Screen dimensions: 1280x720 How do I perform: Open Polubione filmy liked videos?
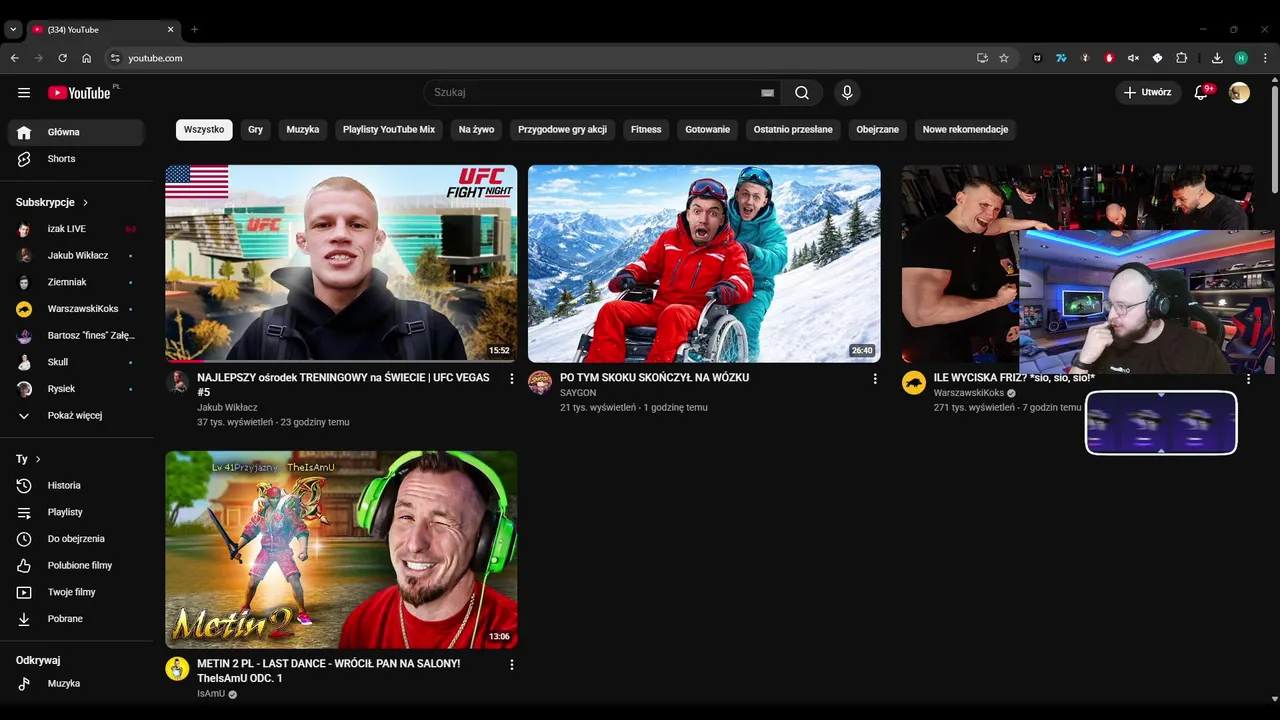76,565
